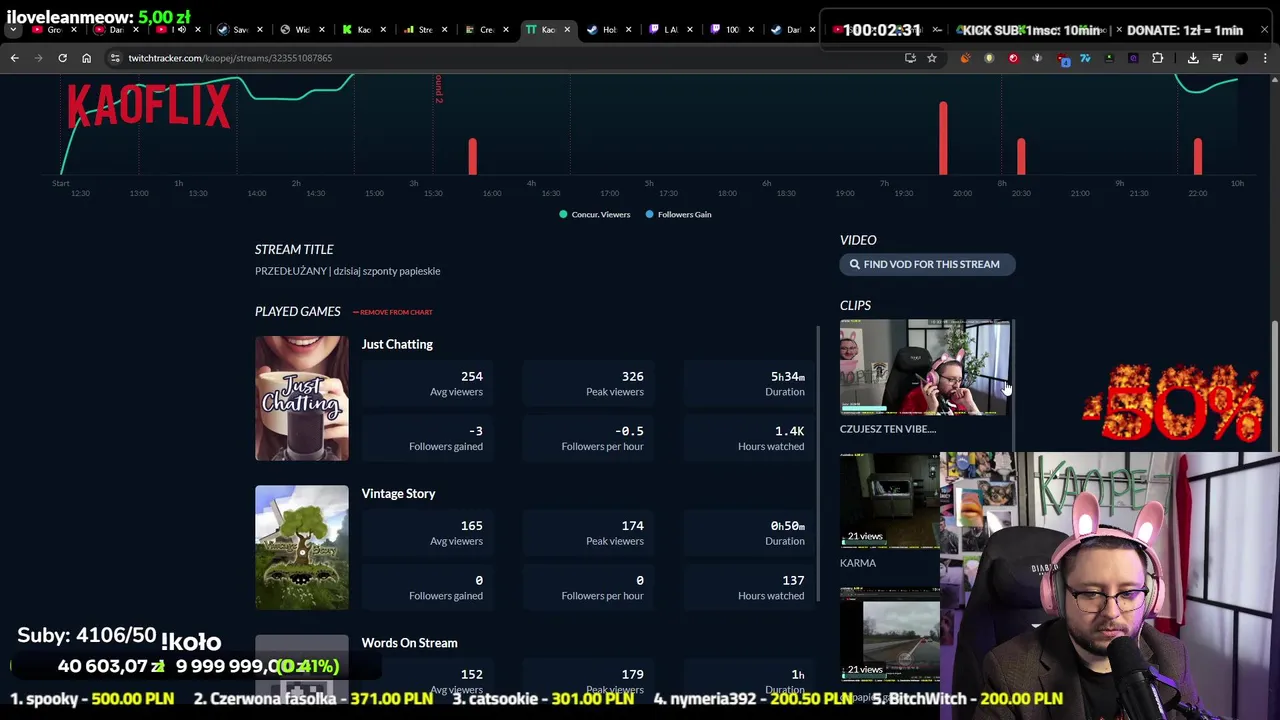
Task: Toggle the Concur. Viewers chart legend
Action: click(x=594, y=214)
